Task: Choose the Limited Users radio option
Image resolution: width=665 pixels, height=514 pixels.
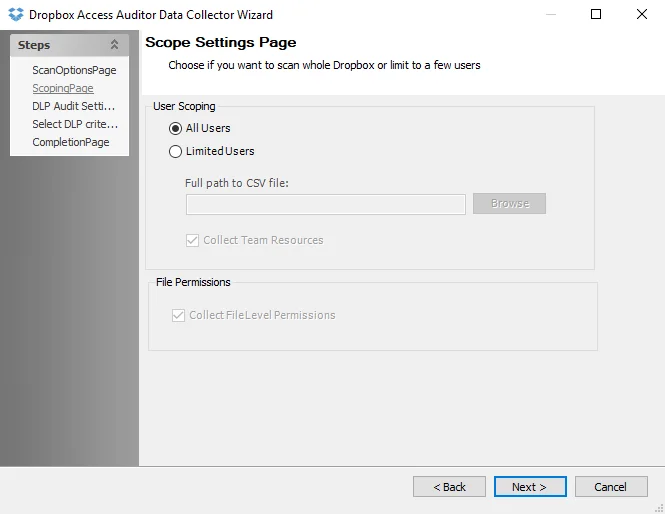Action: pyautogui.click(x=175, y=151)
